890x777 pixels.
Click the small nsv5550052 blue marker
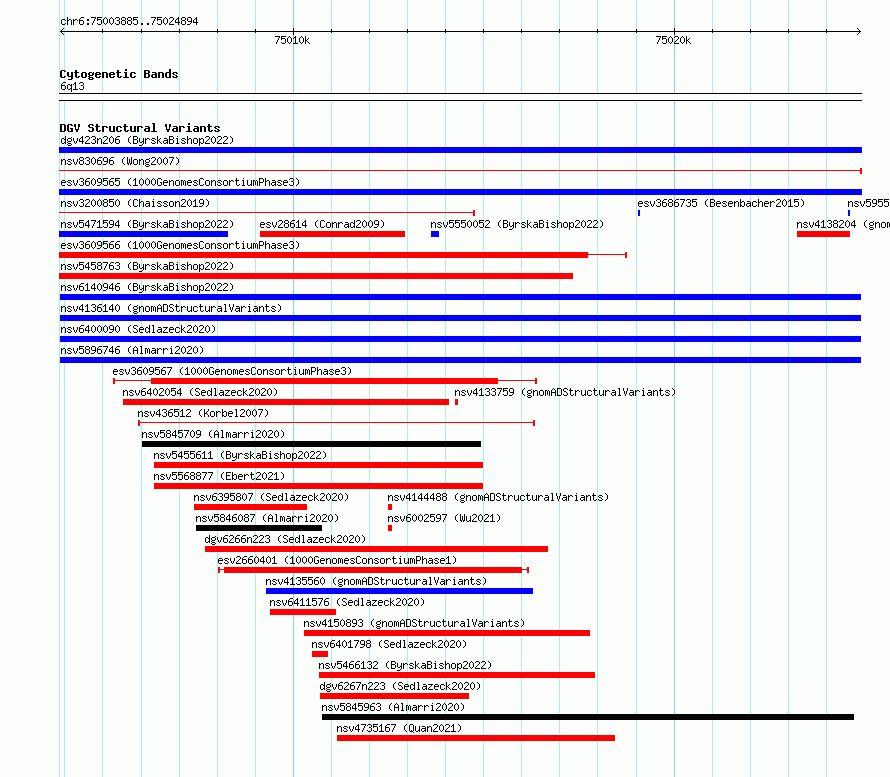click(x=435, y=234)
